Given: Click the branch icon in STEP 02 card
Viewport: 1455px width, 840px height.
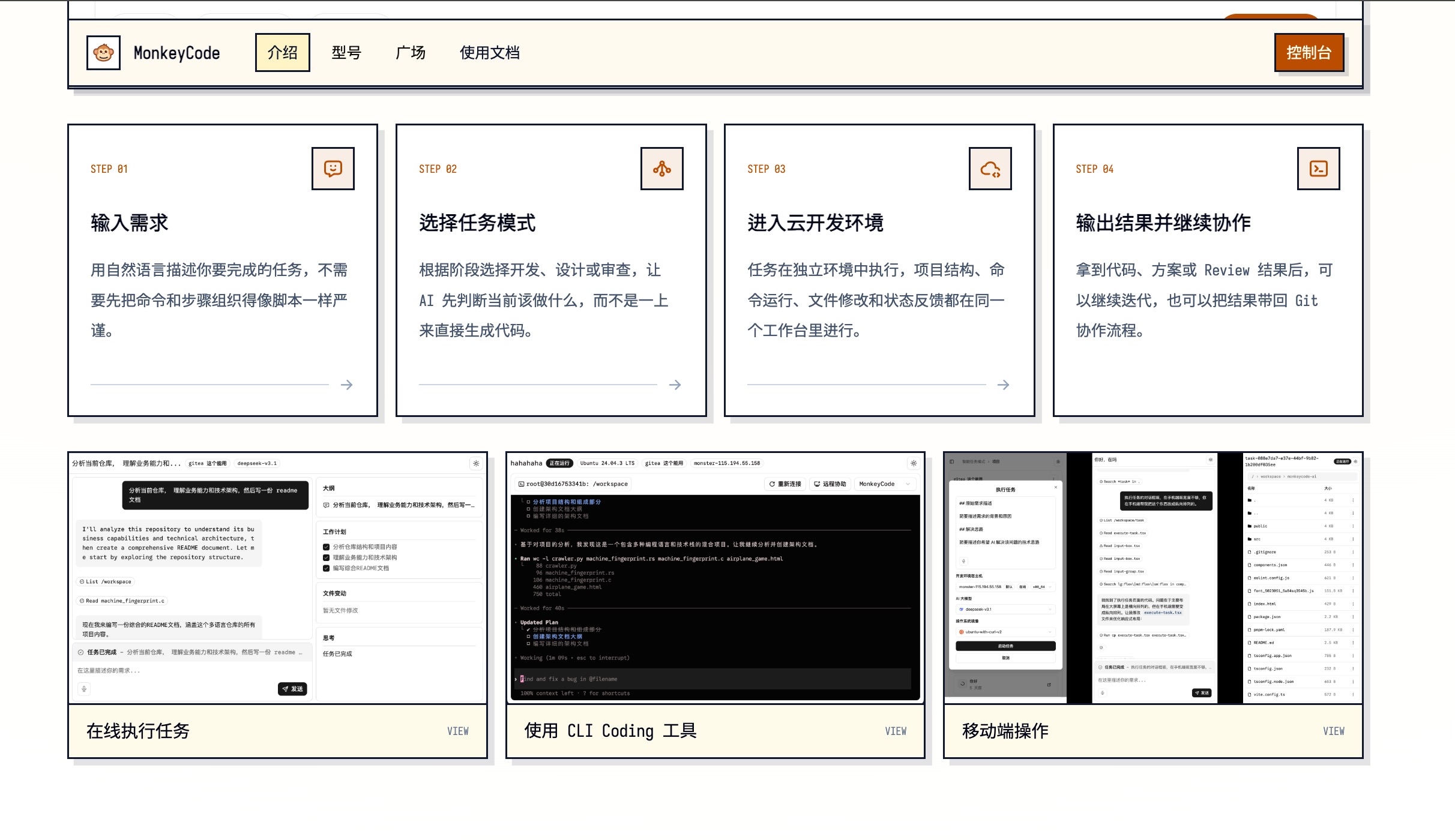Looking at the screenshot, I should click(662, 169).
